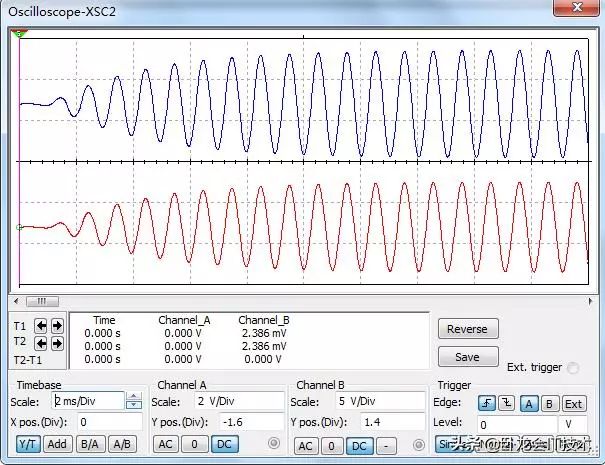
Task: Edit Channel A Scale field
Action: point(239,401)
